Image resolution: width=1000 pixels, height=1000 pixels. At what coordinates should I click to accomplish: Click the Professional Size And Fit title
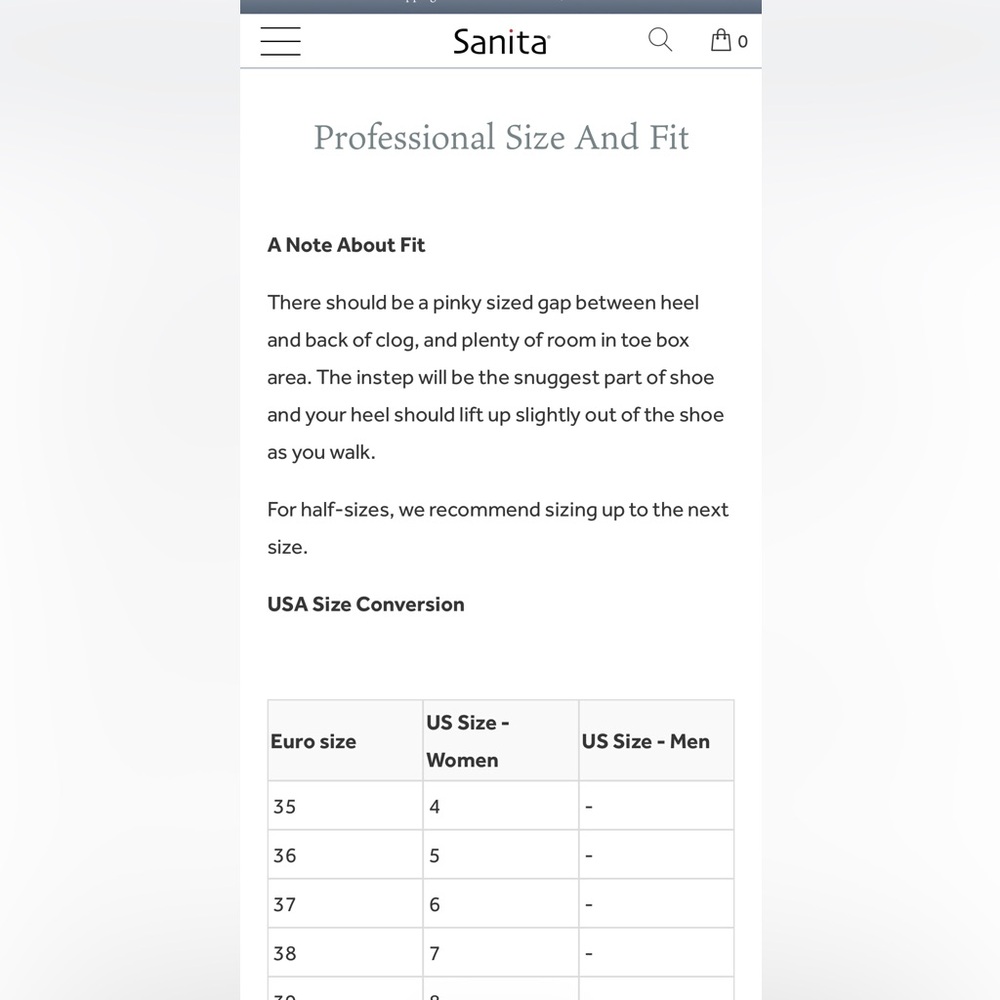(501, 137)
